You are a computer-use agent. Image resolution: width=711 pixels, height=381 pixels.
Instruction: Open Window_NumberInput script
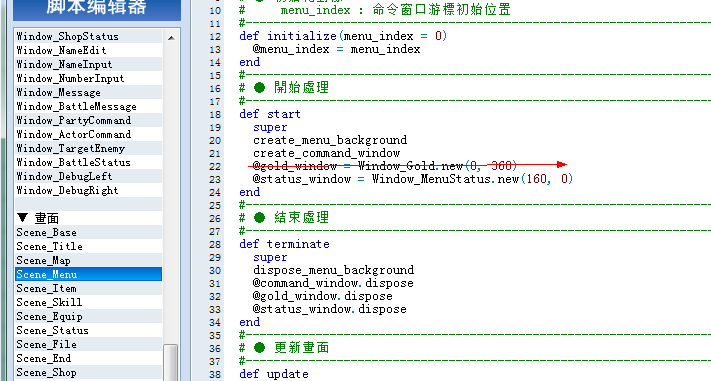coord(88,78)
